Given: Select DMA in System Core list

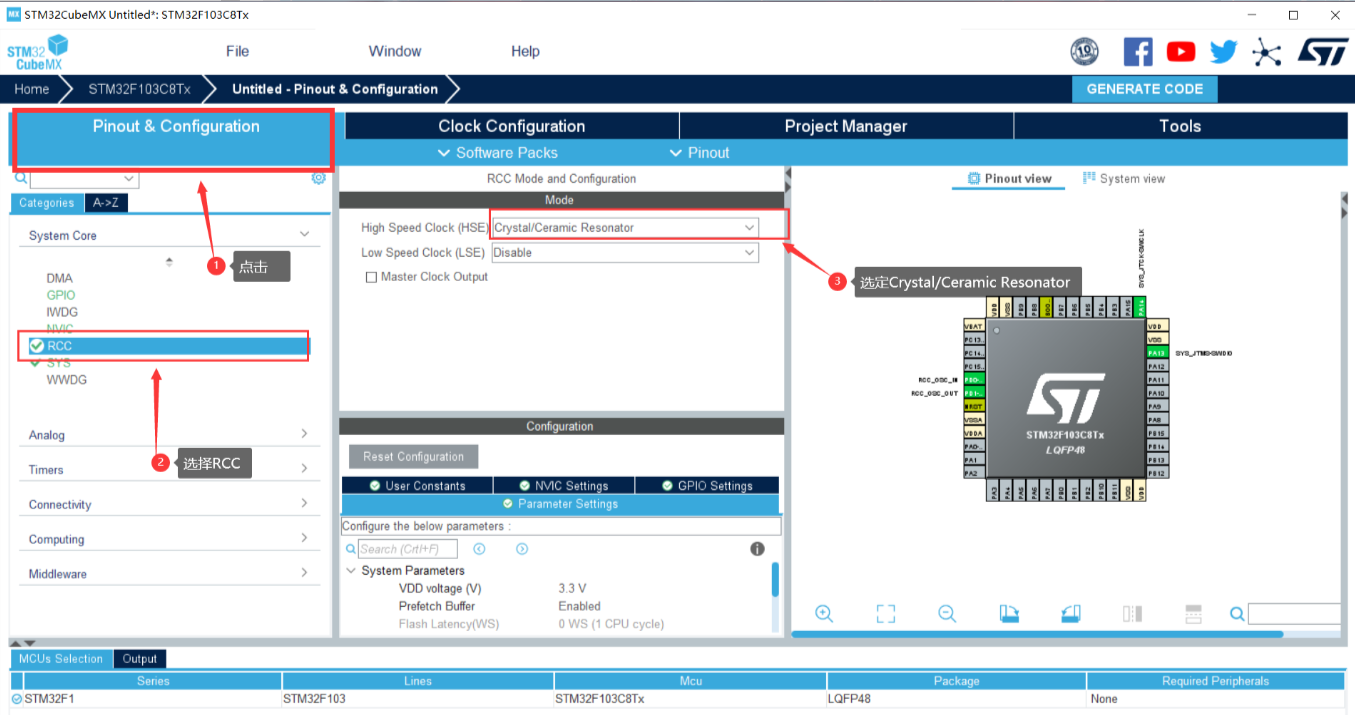Looking at the screenshot, I should (59, 278).
